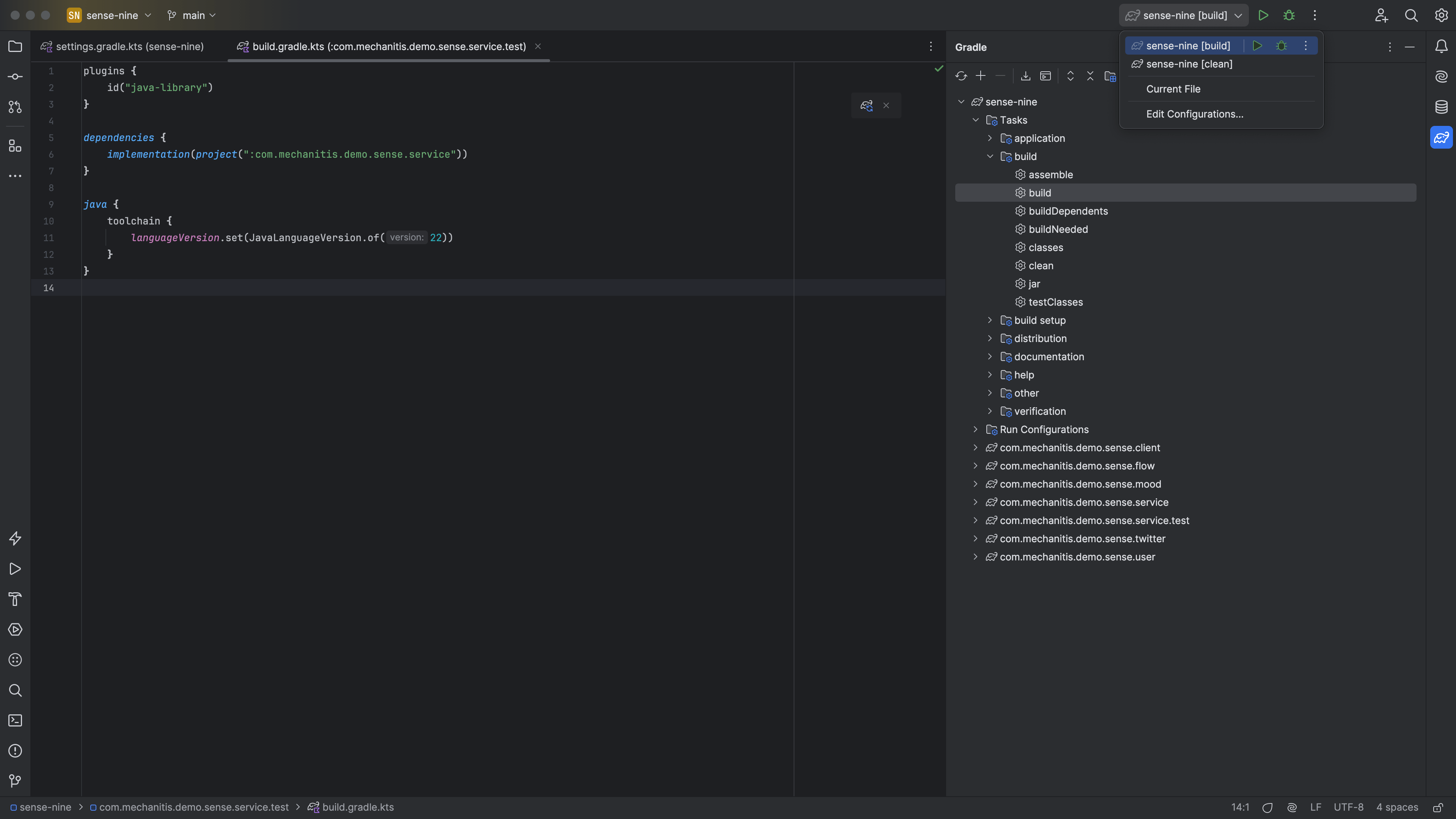Run the selected configuration with green play button
This screenshot has width=1456, height=819.
[1264, 15]
